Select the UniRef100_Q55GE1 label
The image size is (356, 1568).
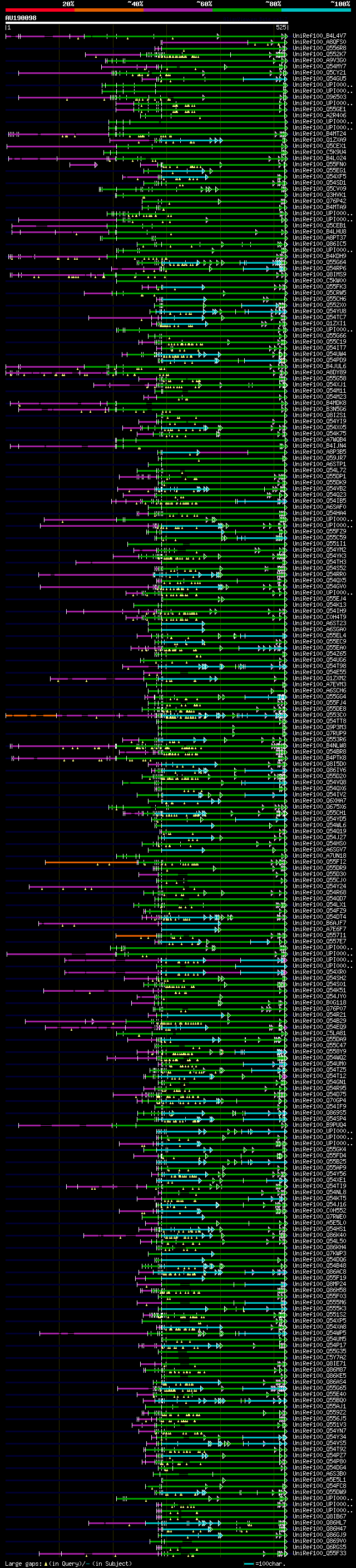click(319, 110)
